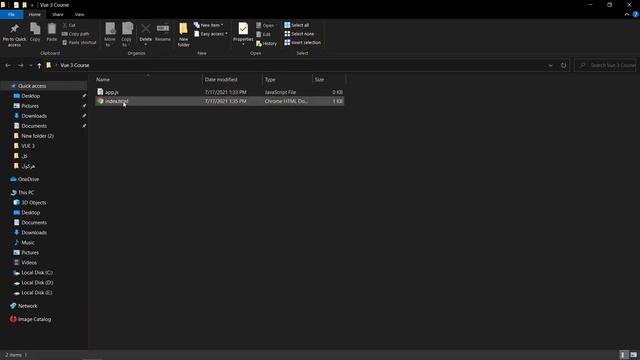Click Paste shortcut command
The width and height of the screenshot is (640, 360).
click(x=79, y=42)
